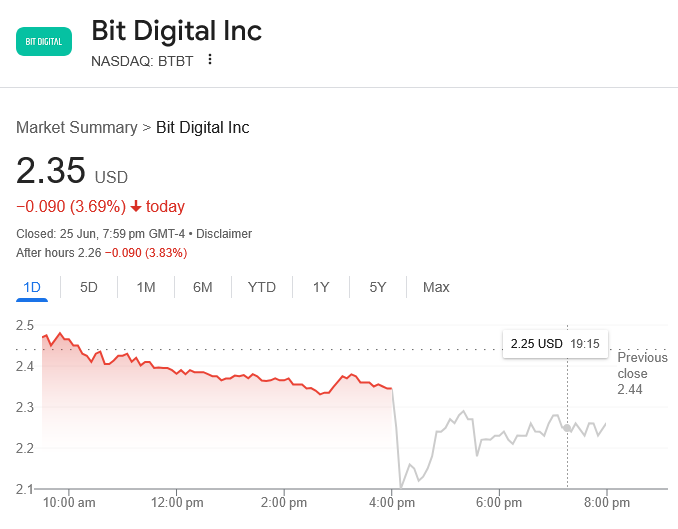Click the 2.35 USD price value

point(51,172)
